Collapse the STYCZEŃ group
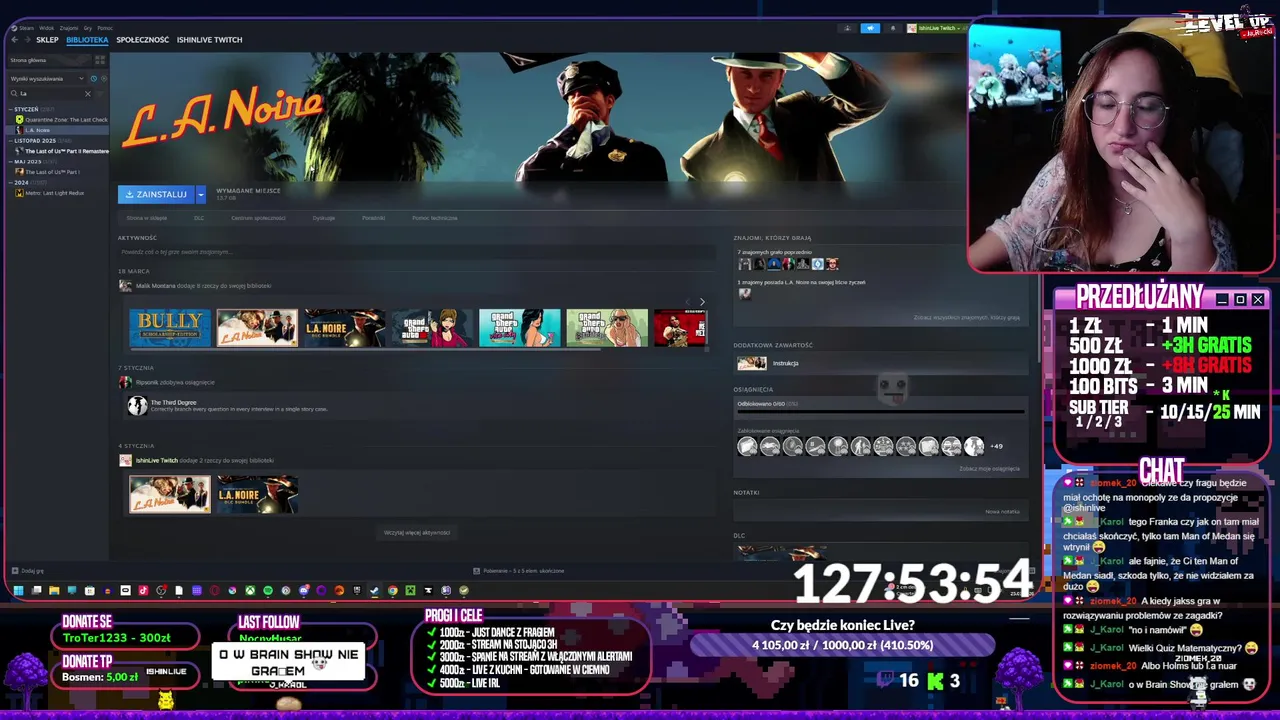 11,109
